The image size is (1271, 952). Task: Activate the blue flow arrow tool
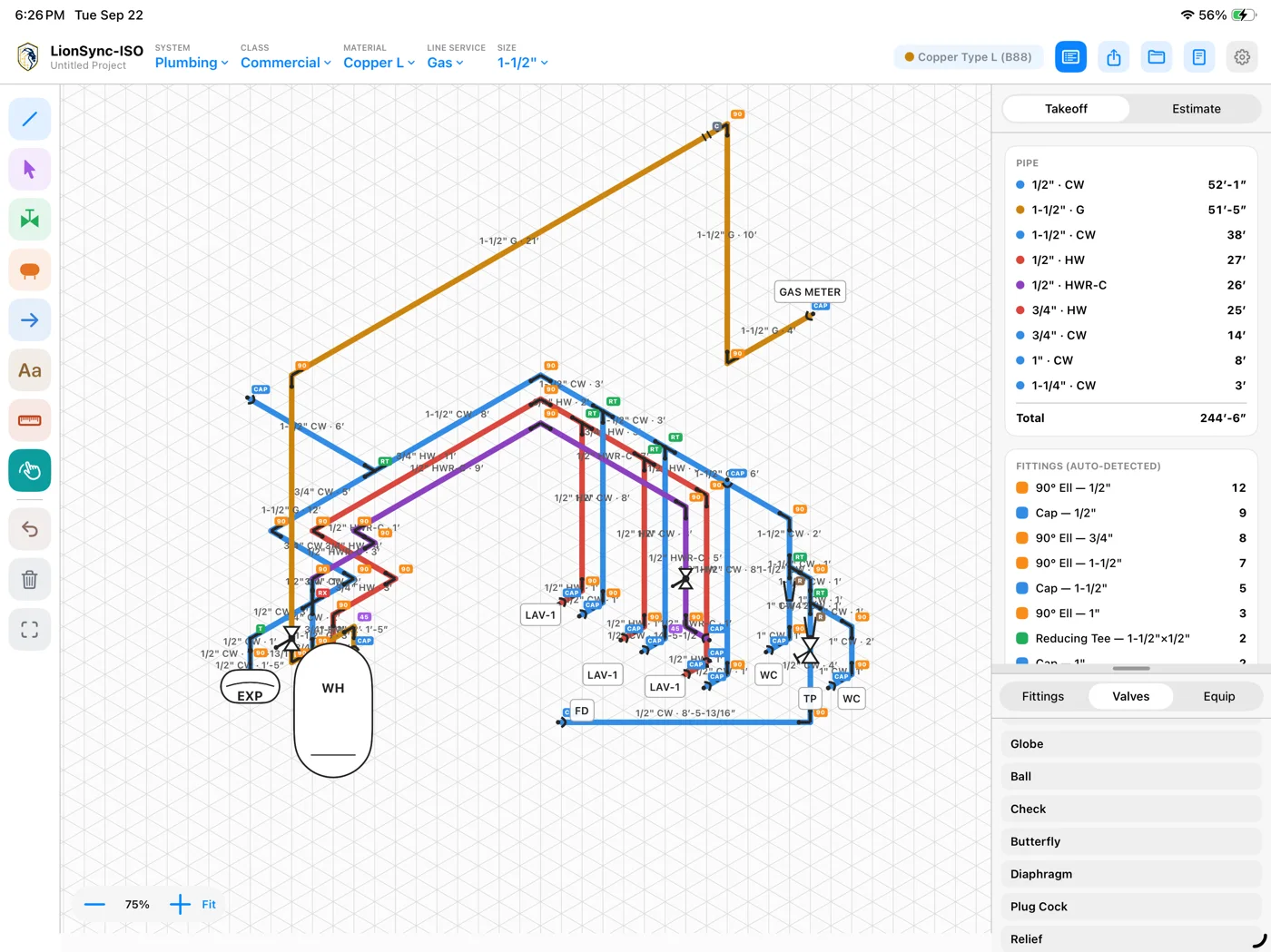coord(29,319)
